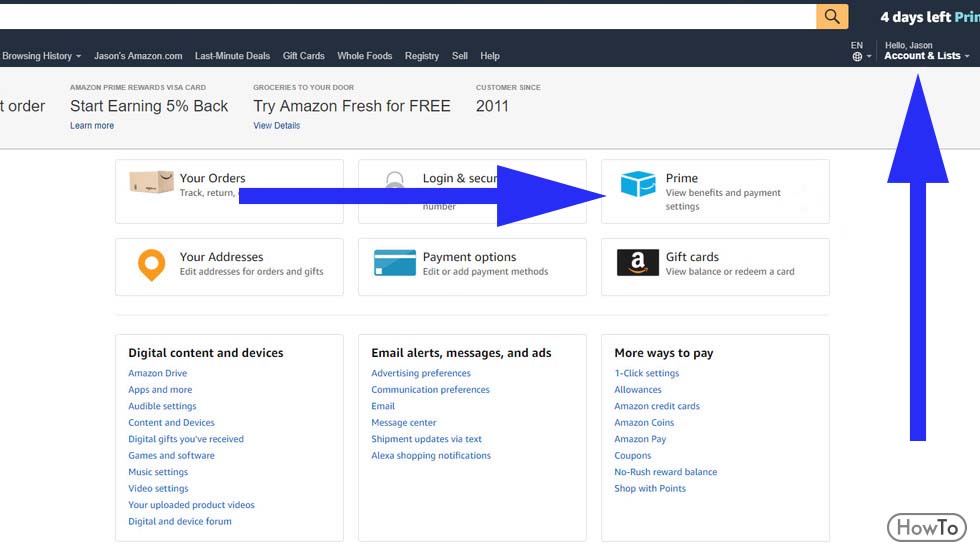Expand the Browsing History dropdown
980x551 pixels.
click(x=41, y=56)
